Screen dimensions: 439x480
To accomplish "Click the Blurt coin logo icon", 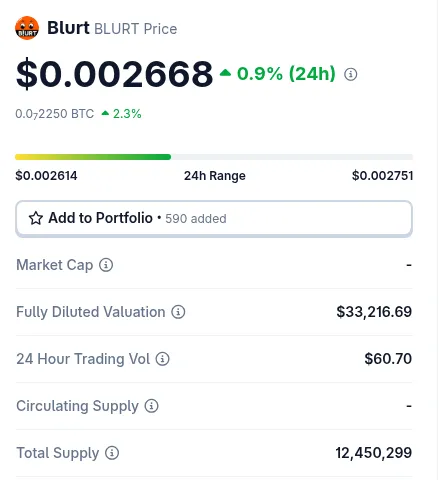I will (27, 28).
